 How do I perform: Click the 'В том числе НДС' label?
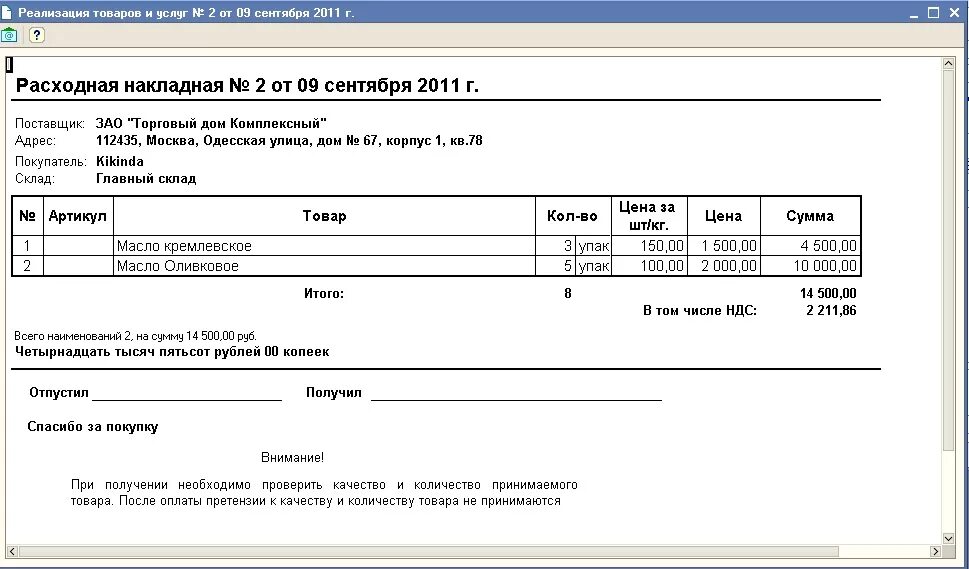coord(700,311)
